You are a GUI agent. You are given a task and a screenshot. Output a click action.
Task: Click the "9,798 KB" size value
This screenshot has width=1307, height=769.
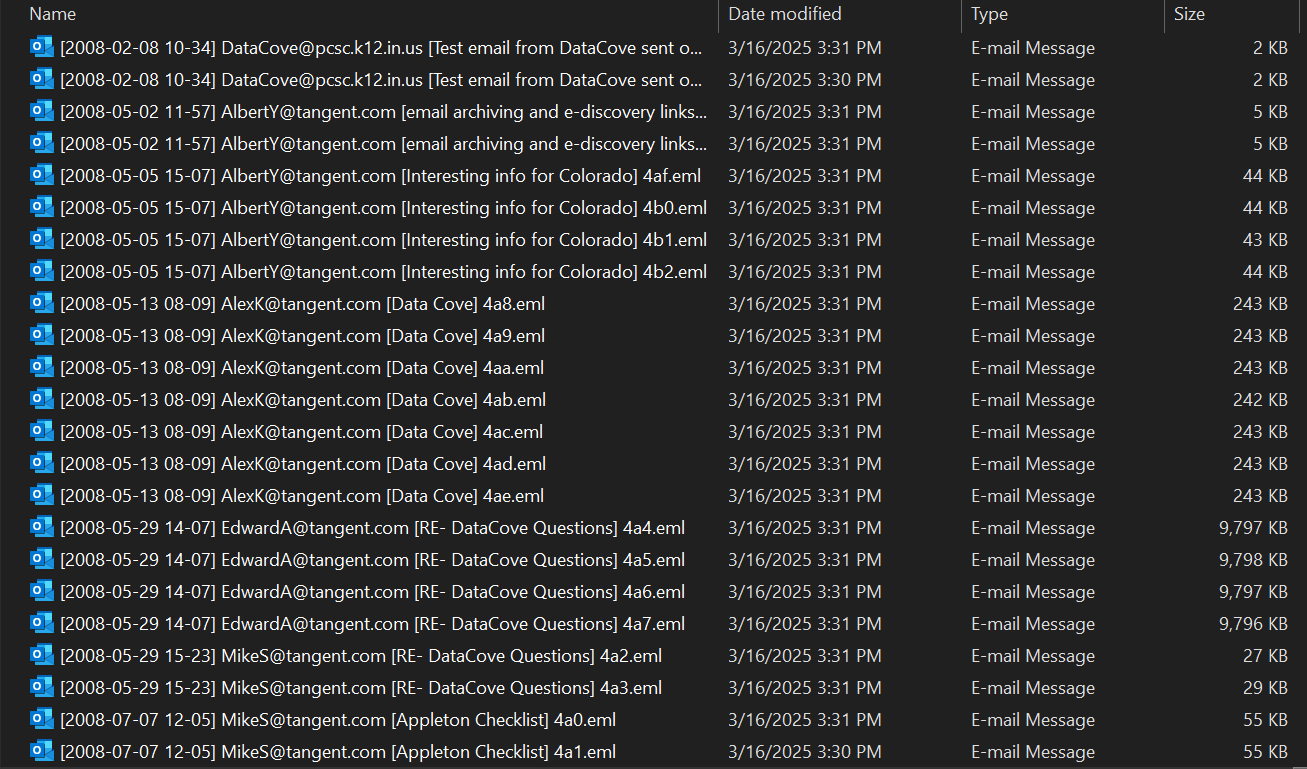pyautogui.click(x=1253, y=560)
